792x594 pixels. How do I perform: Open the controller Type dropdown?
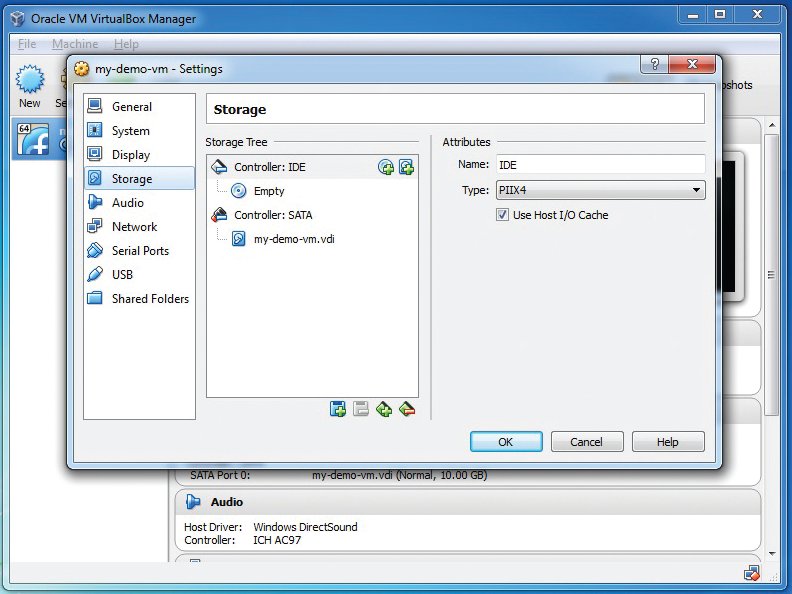click(x=599, y=190)
